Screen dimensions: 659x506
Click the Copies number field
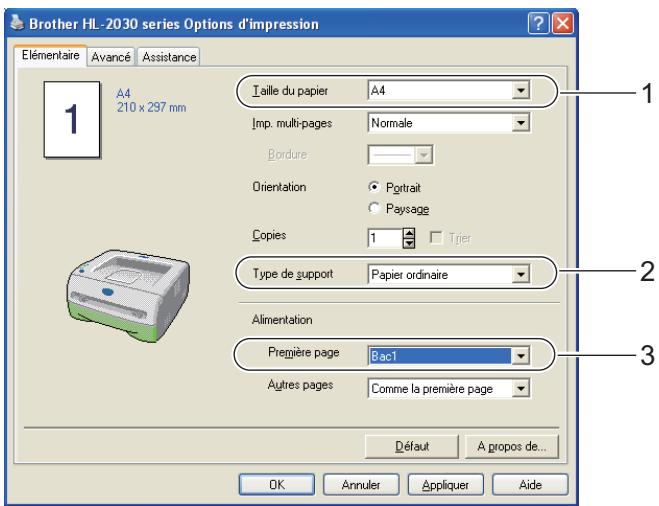(385, 238)
